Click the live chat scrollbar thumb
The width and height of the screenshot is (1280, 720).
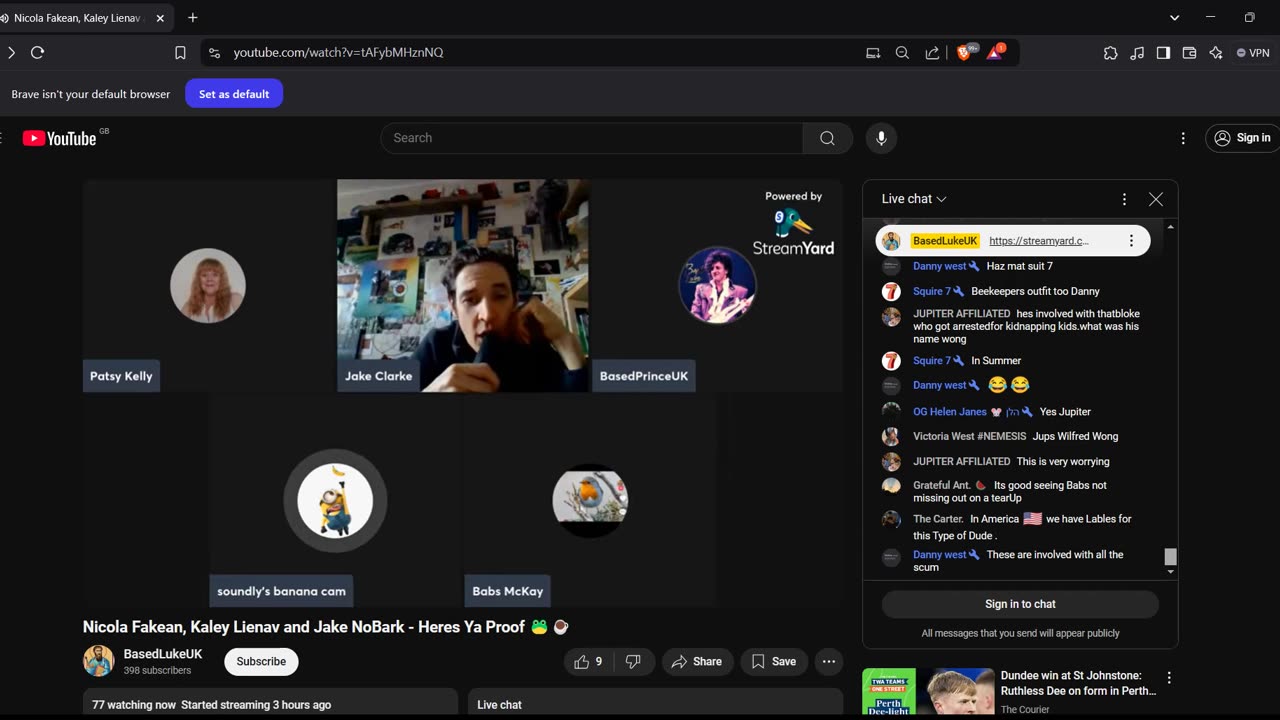[x=1171, y=557]
